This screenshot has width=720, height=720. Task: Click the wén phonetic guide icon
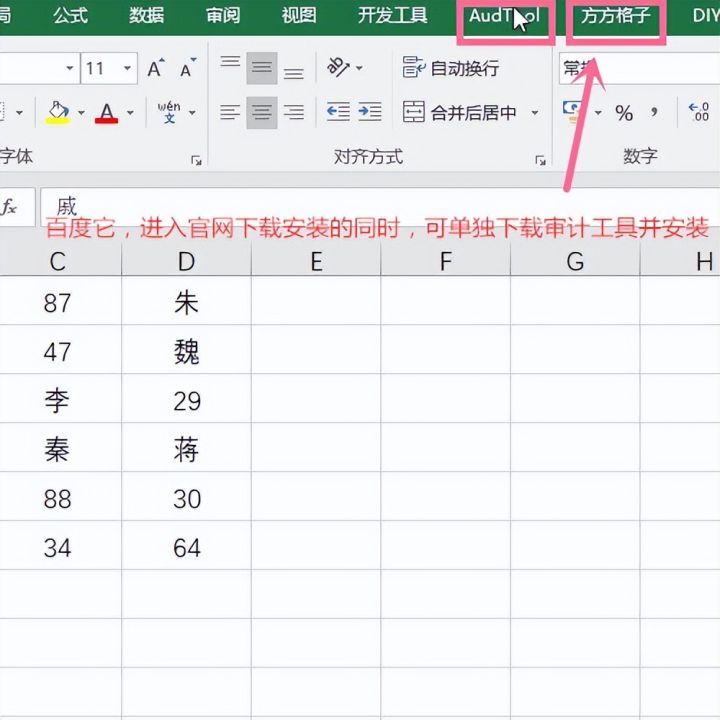pos(169,112)
